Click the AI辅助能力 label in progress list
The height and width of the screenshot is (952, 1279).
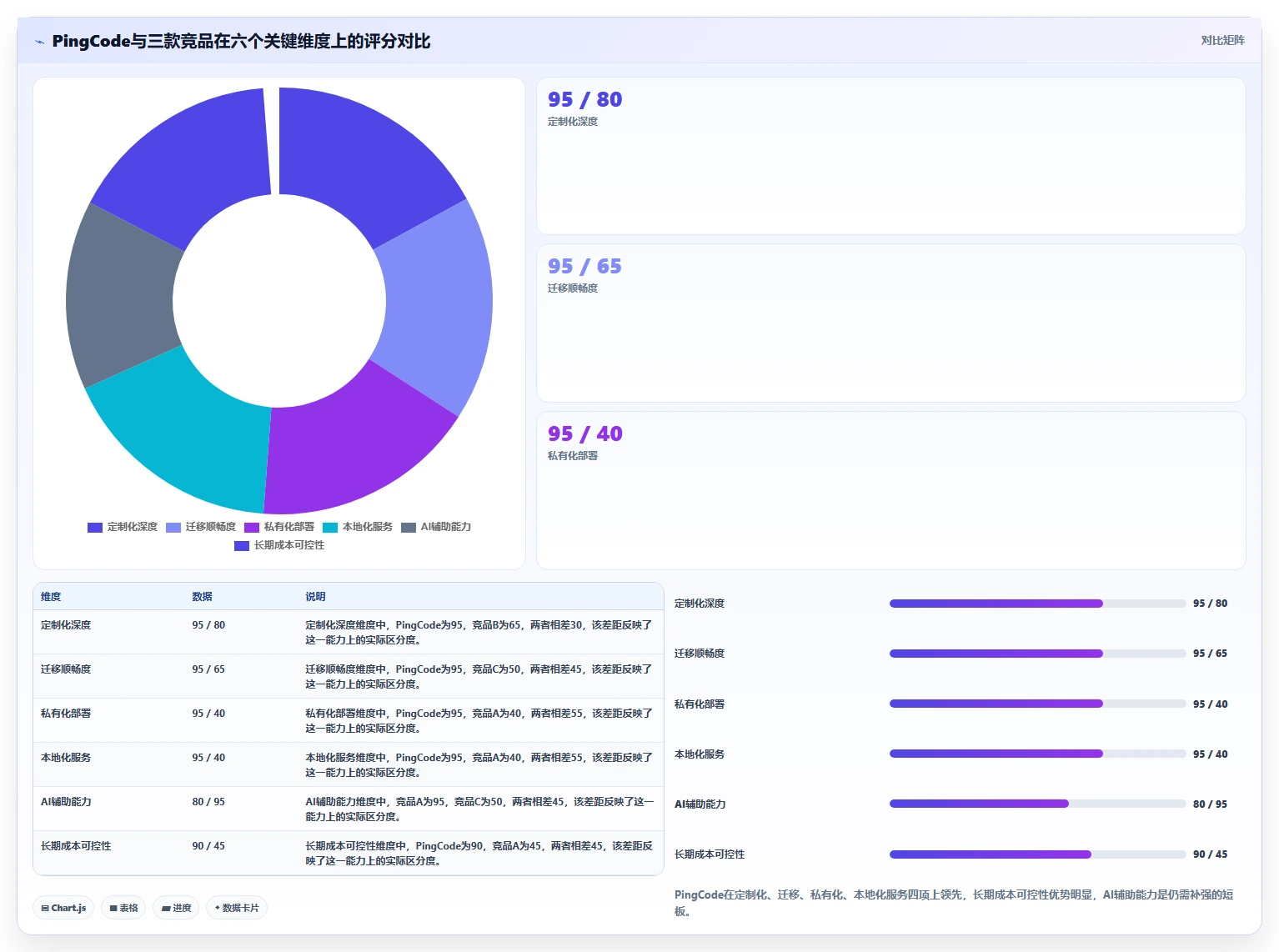coord(700,804)
